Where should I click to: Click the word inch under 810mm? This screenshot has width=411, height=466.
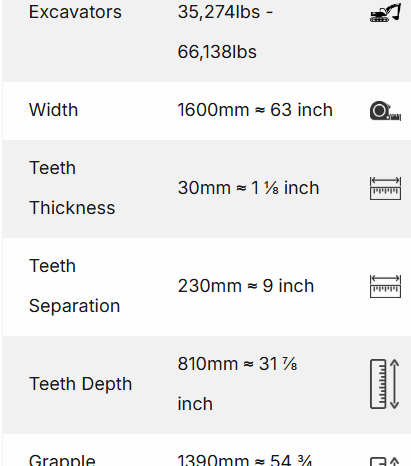pos(195,404)
